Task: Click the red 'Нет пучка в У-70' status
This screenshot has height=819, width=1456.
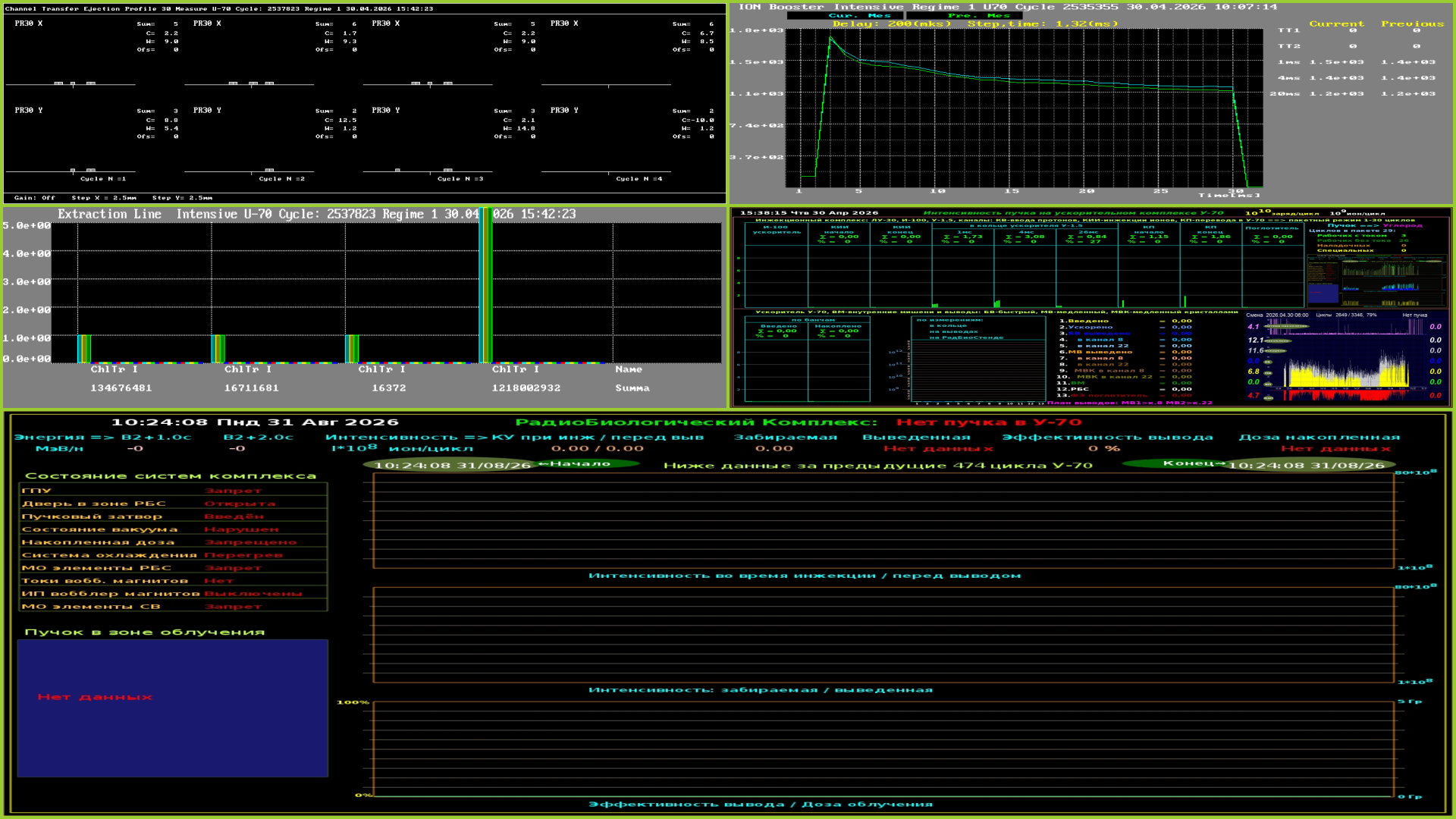Action: 989,422
